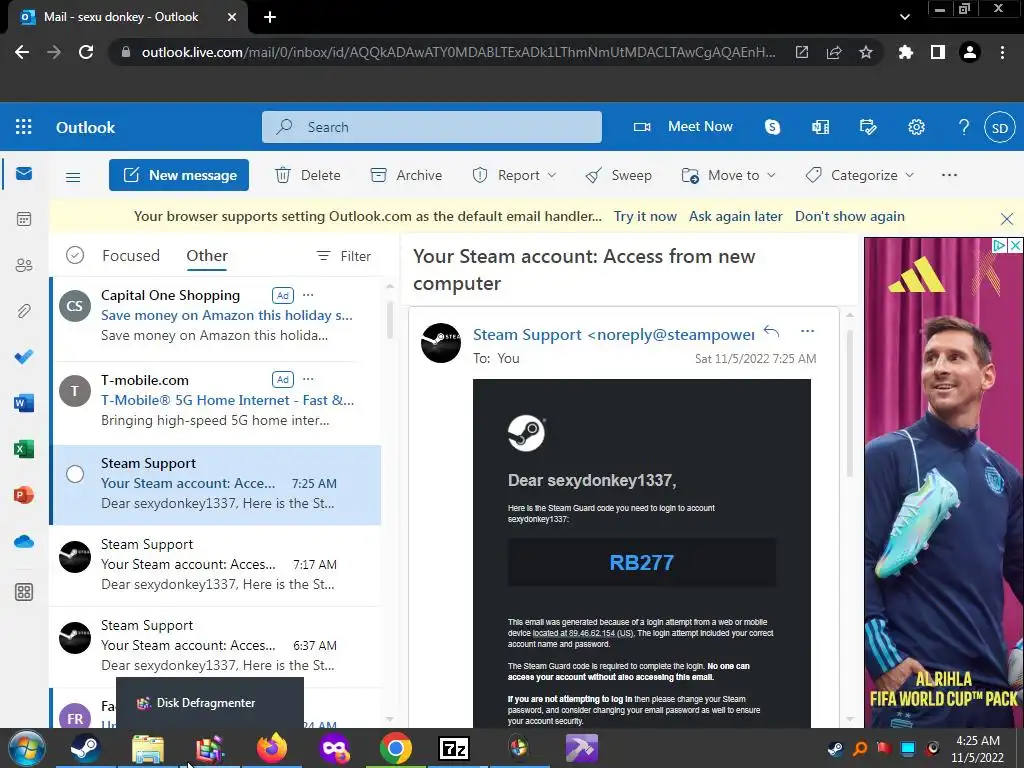1024x768 pixels.
Task: Click the Try it now link
Action: pos(645,216)
